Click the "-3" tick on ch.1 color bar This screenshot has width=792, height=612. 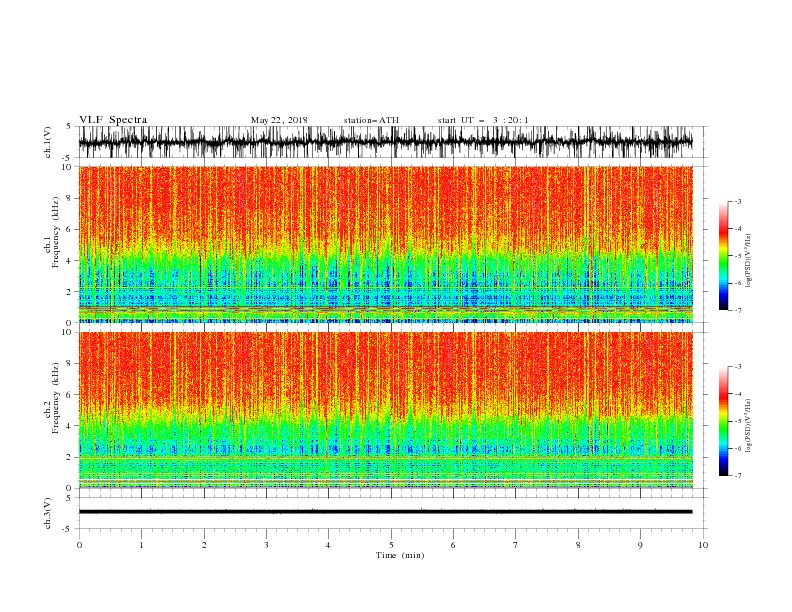pos(737,201)
